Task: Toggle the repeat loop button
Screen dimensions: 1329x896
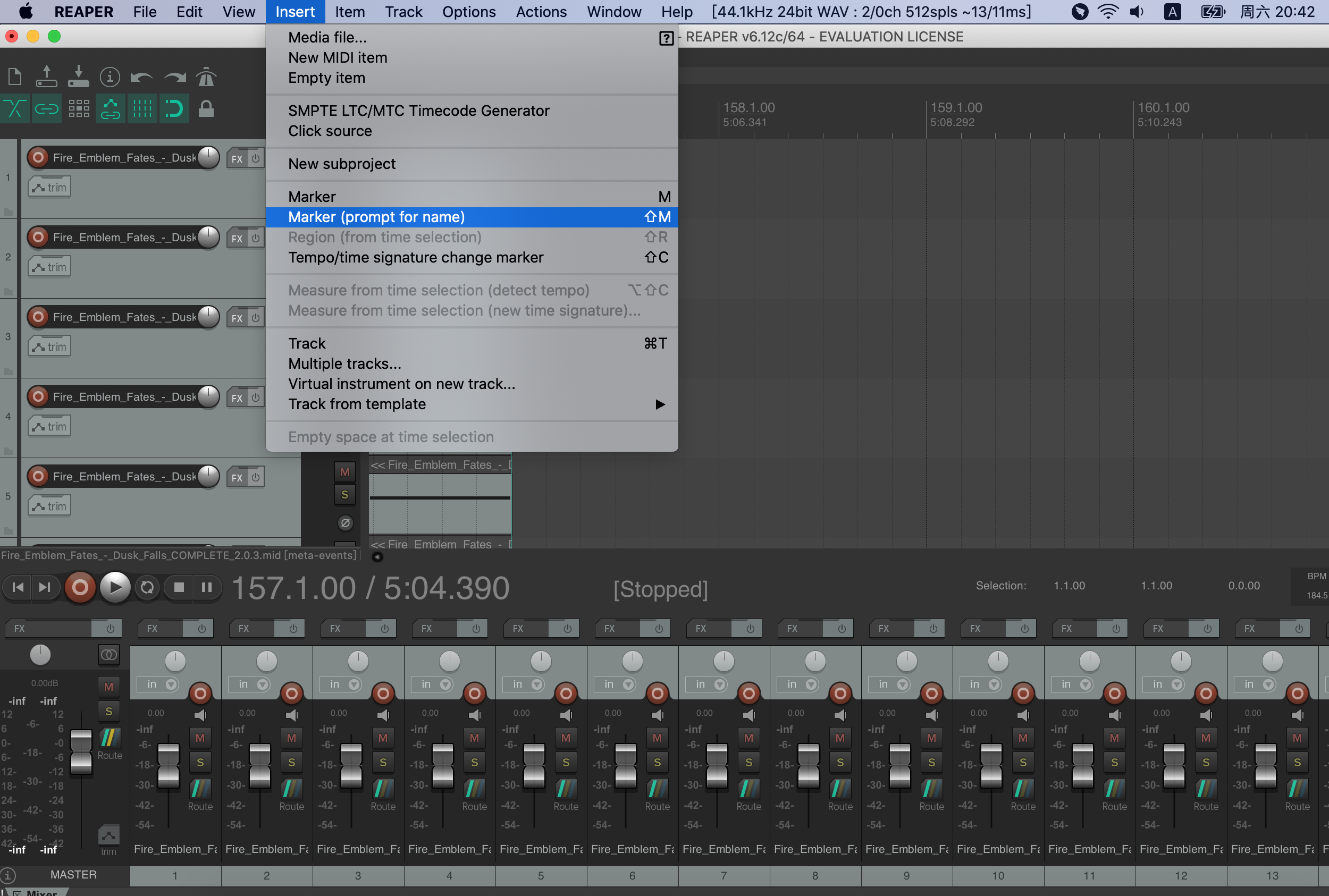Action: (147, 587)
